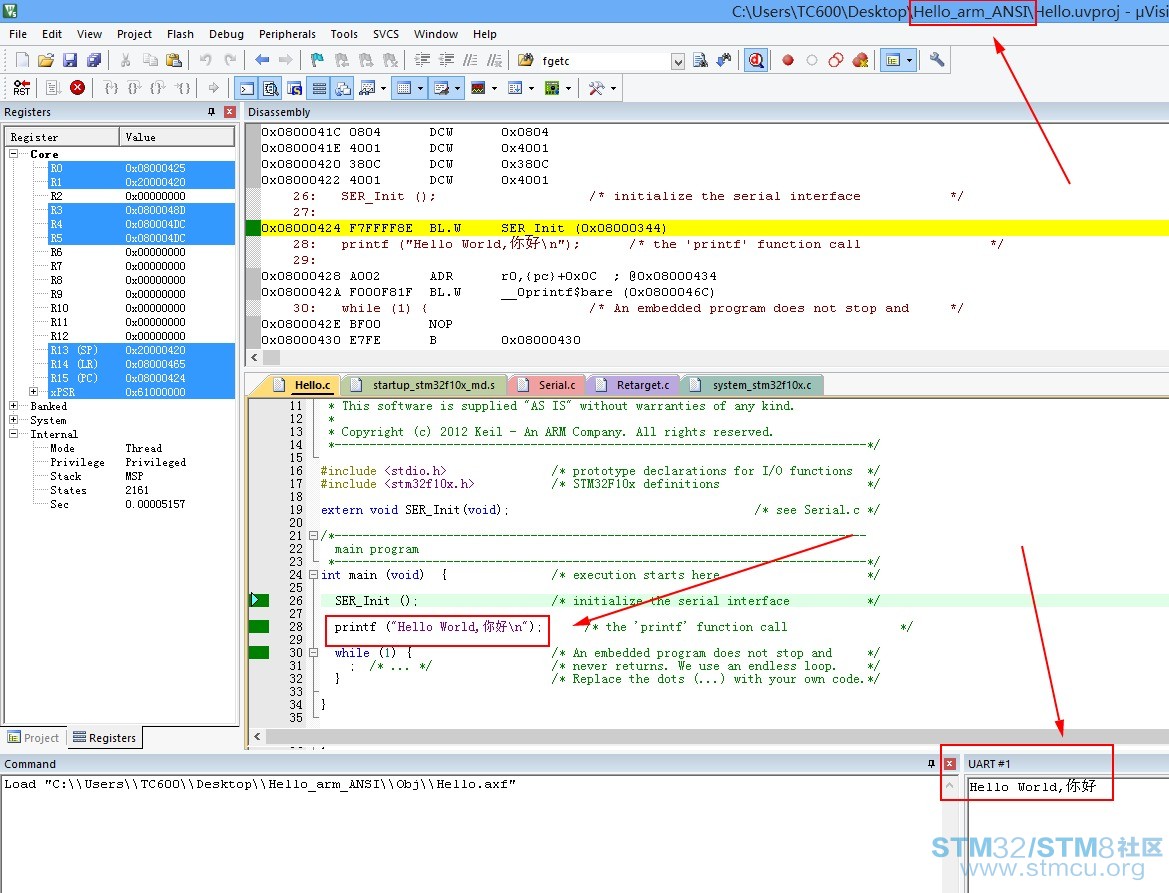Open Find in Files binoculars-folder icon
The height and width of the screenshot is (893, 1169).
click(526, 60)
